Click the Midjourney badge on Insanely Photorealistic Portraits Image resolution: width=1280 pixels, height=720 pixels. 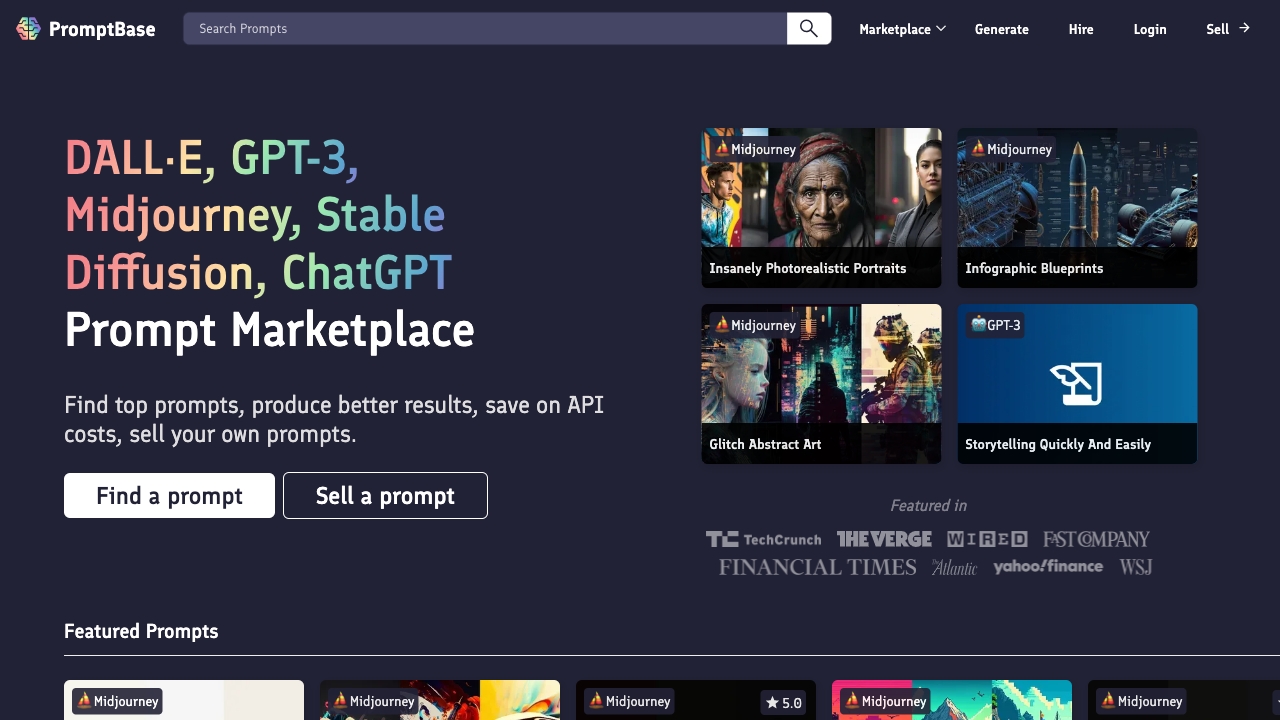[x=757, y=149]
